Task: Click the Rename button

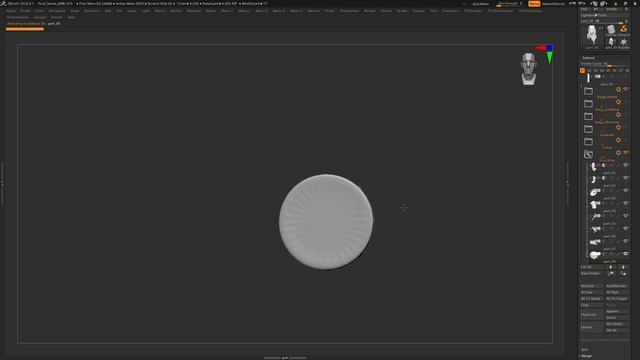Action: pyautogui.click(x=592, y=286)
